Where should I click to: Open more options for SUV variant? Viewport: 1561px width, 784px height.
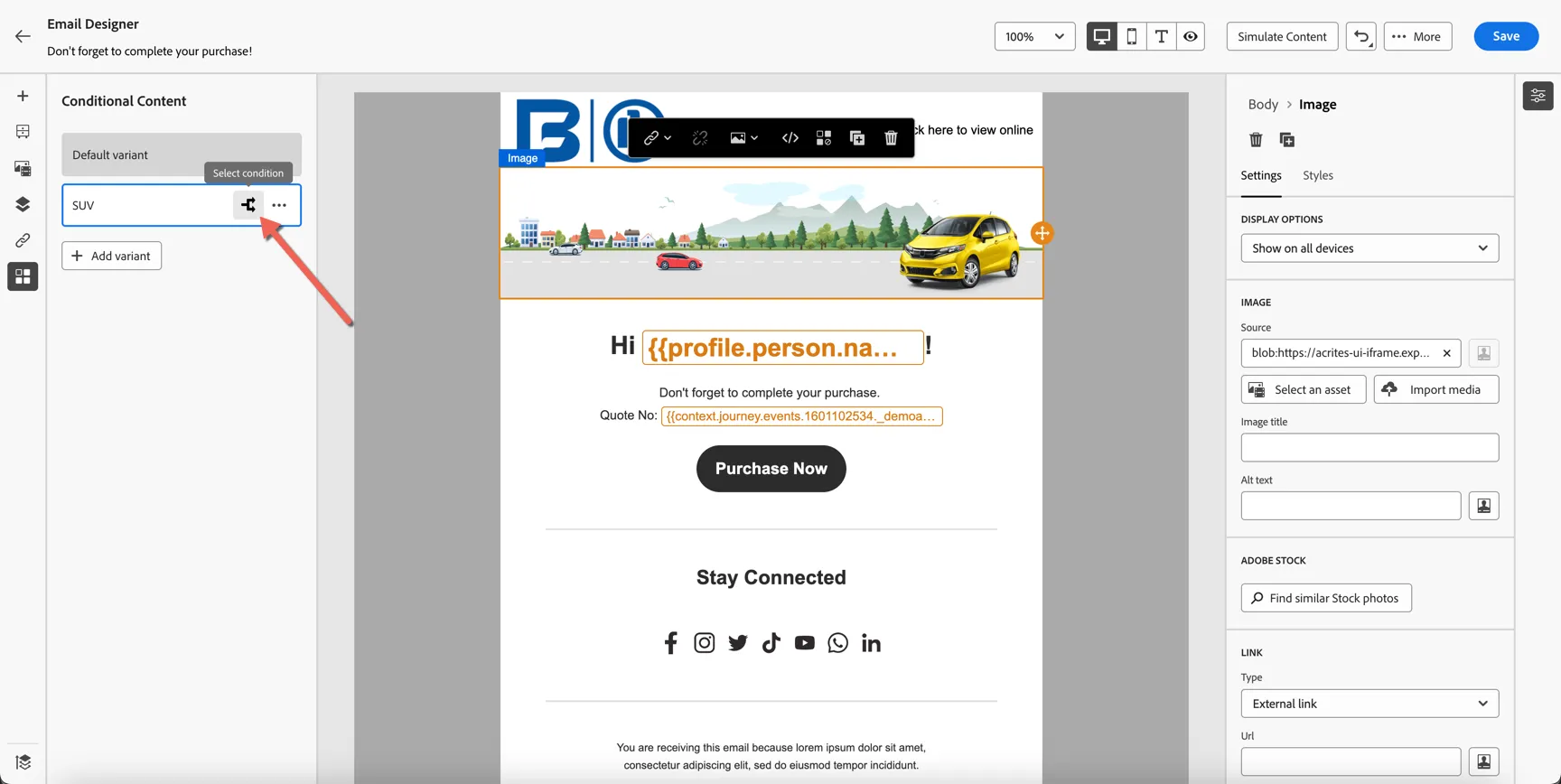[x=279, y=205]
